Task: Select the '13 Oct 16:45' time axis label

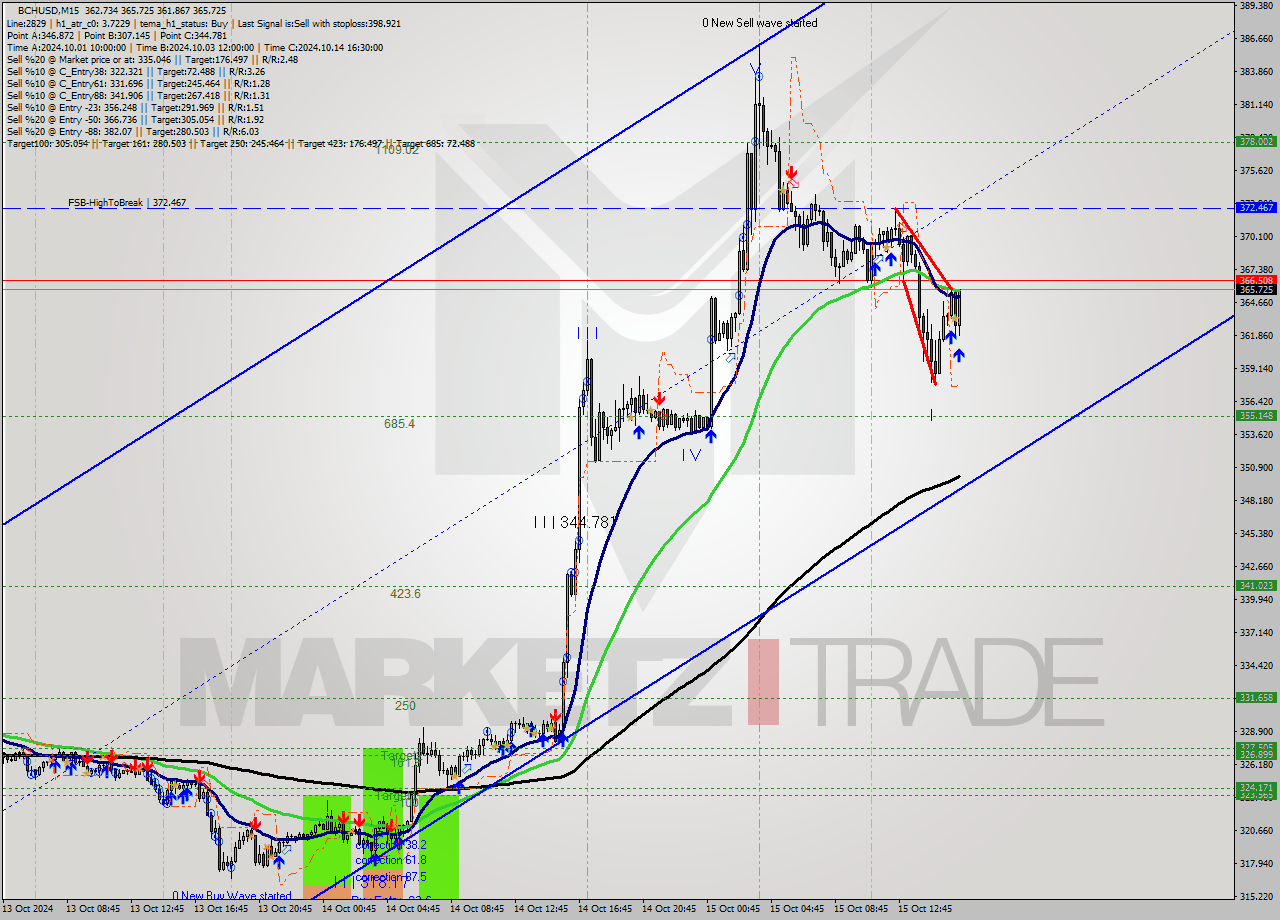Action: [x=222, y=909]
